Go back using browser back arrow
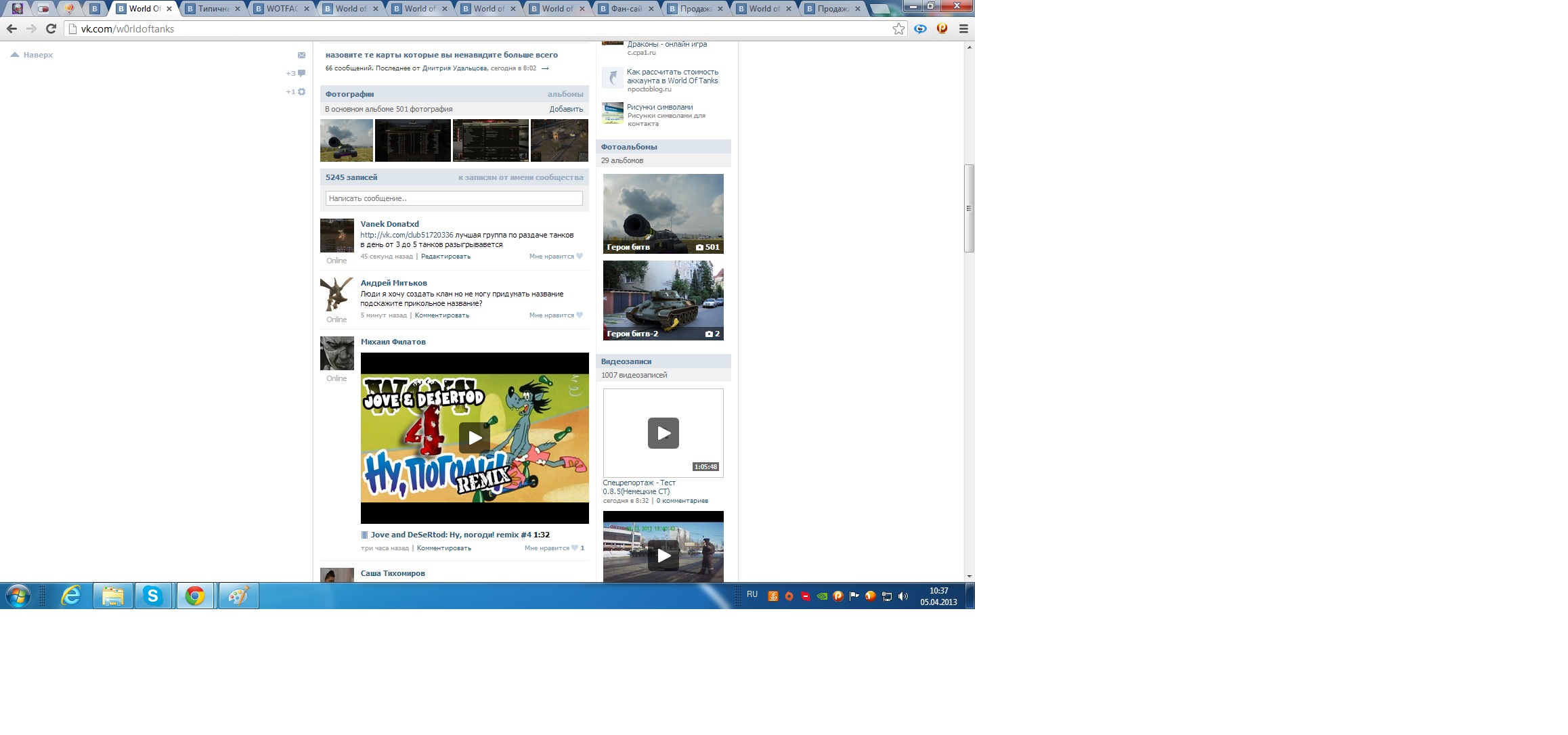This screenshot has height=735, width=1568. click(x=12, y=28)
